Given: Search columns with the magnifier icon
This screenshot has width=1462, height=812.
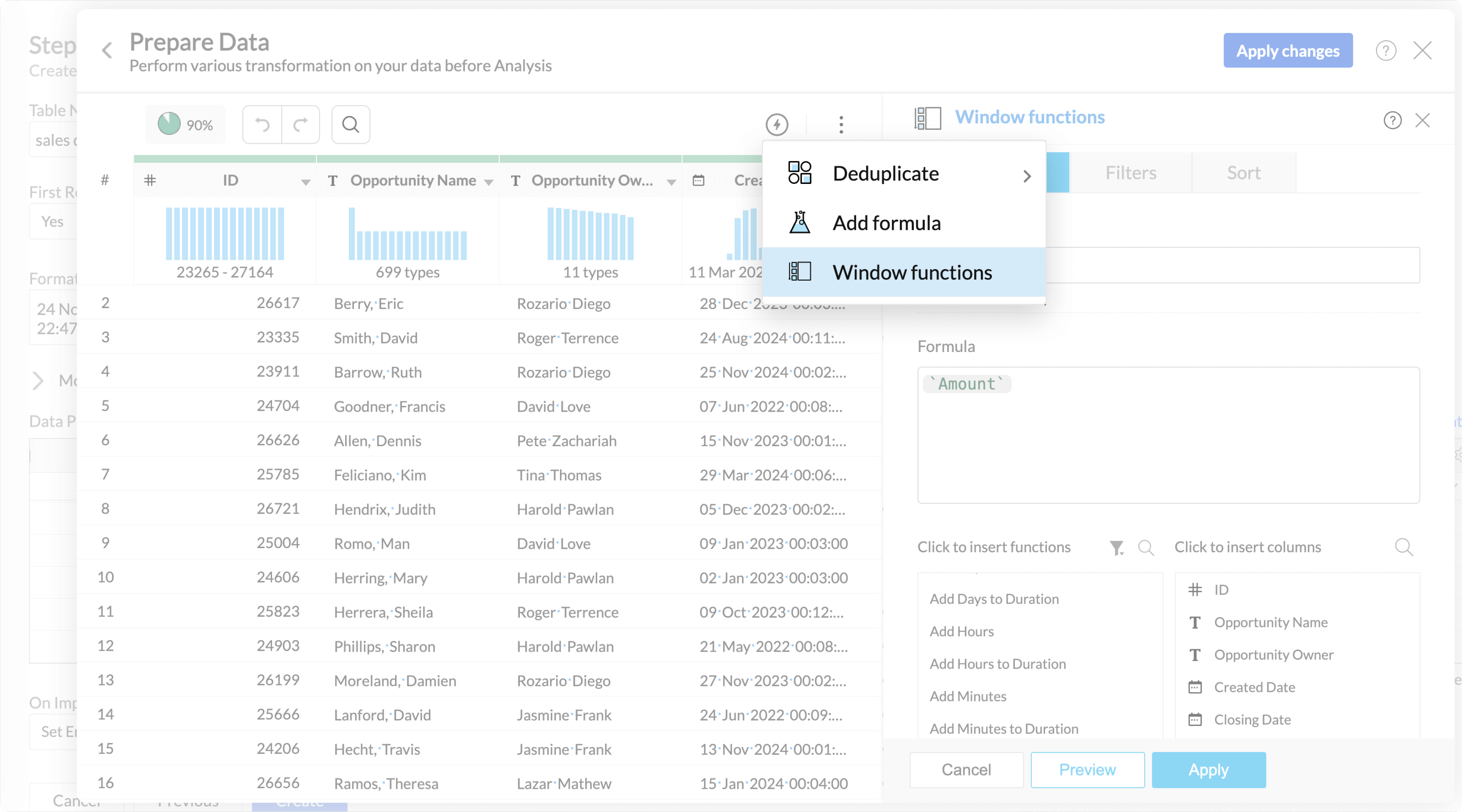Looking at the screenshot, I should coord(1403,548).
